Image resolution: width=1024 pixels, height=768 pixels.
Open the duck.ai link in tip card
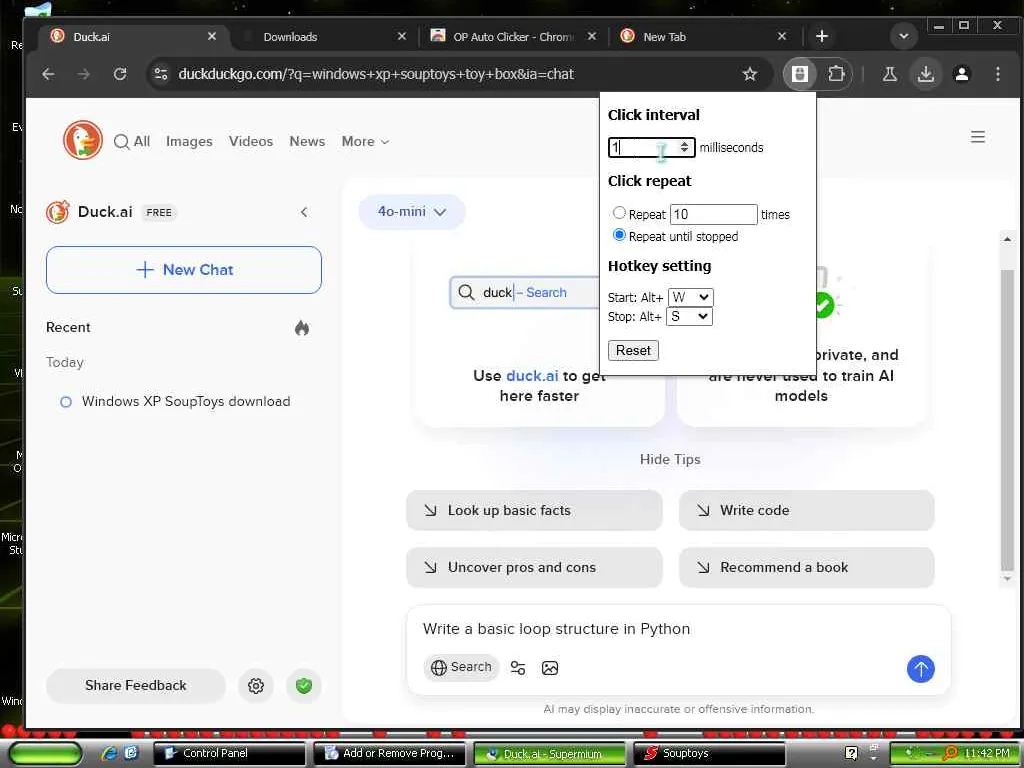pyautogui.click(x=532, y=376)
